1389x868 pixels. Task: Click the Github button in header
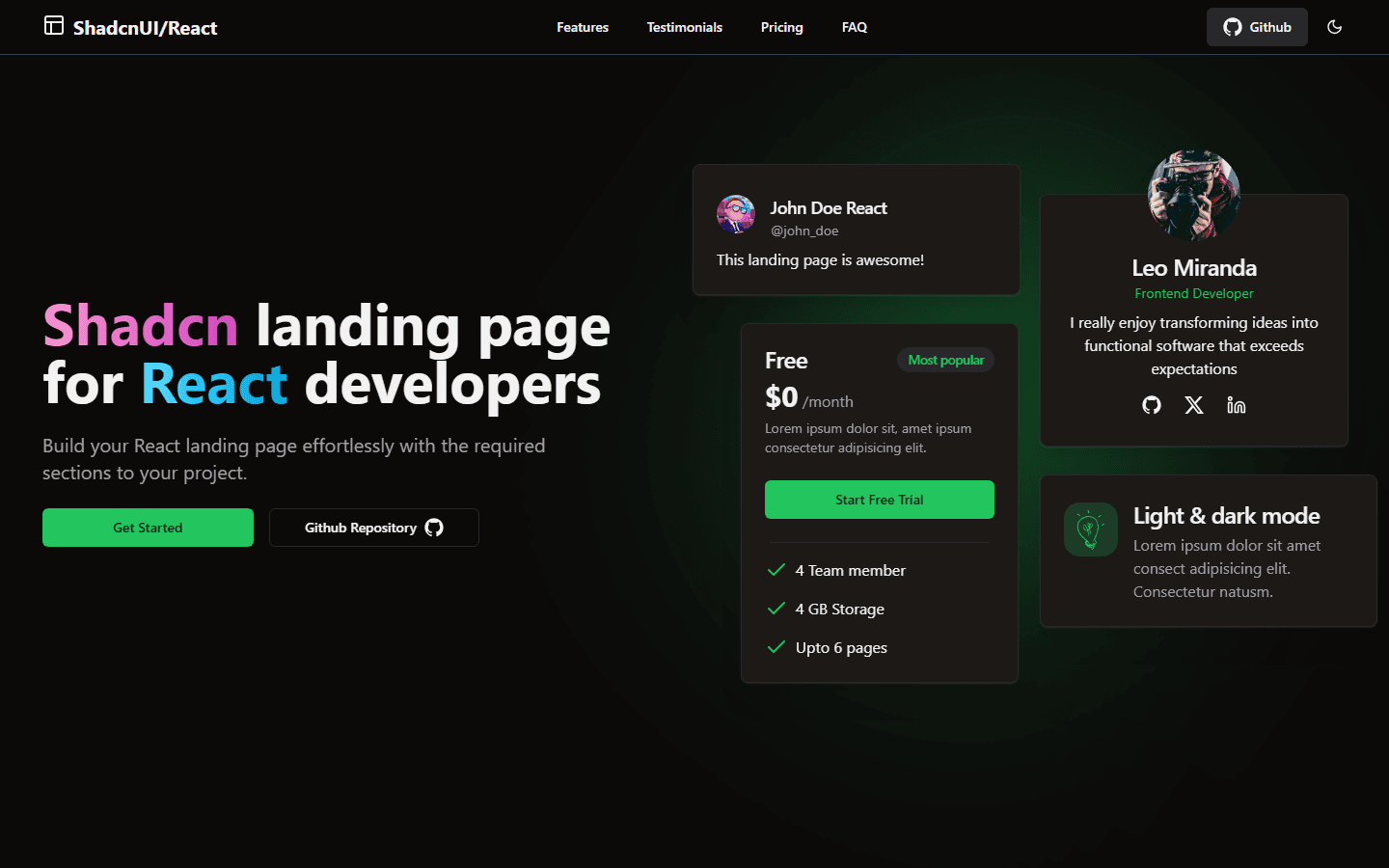(x=1257, y=27)
